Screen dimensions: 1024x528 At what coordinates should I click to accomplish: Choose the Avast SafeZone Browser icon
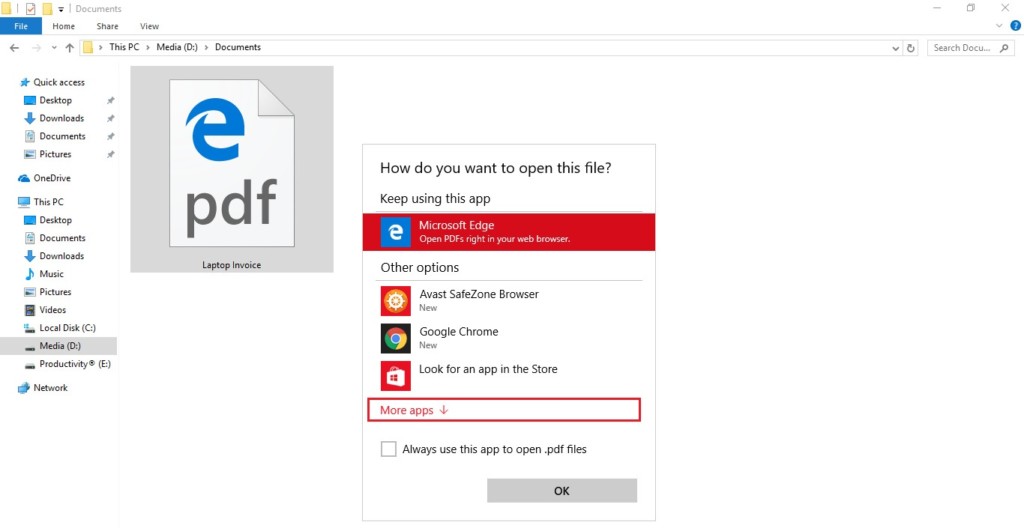pyautogui.click(x=396, y=301)
